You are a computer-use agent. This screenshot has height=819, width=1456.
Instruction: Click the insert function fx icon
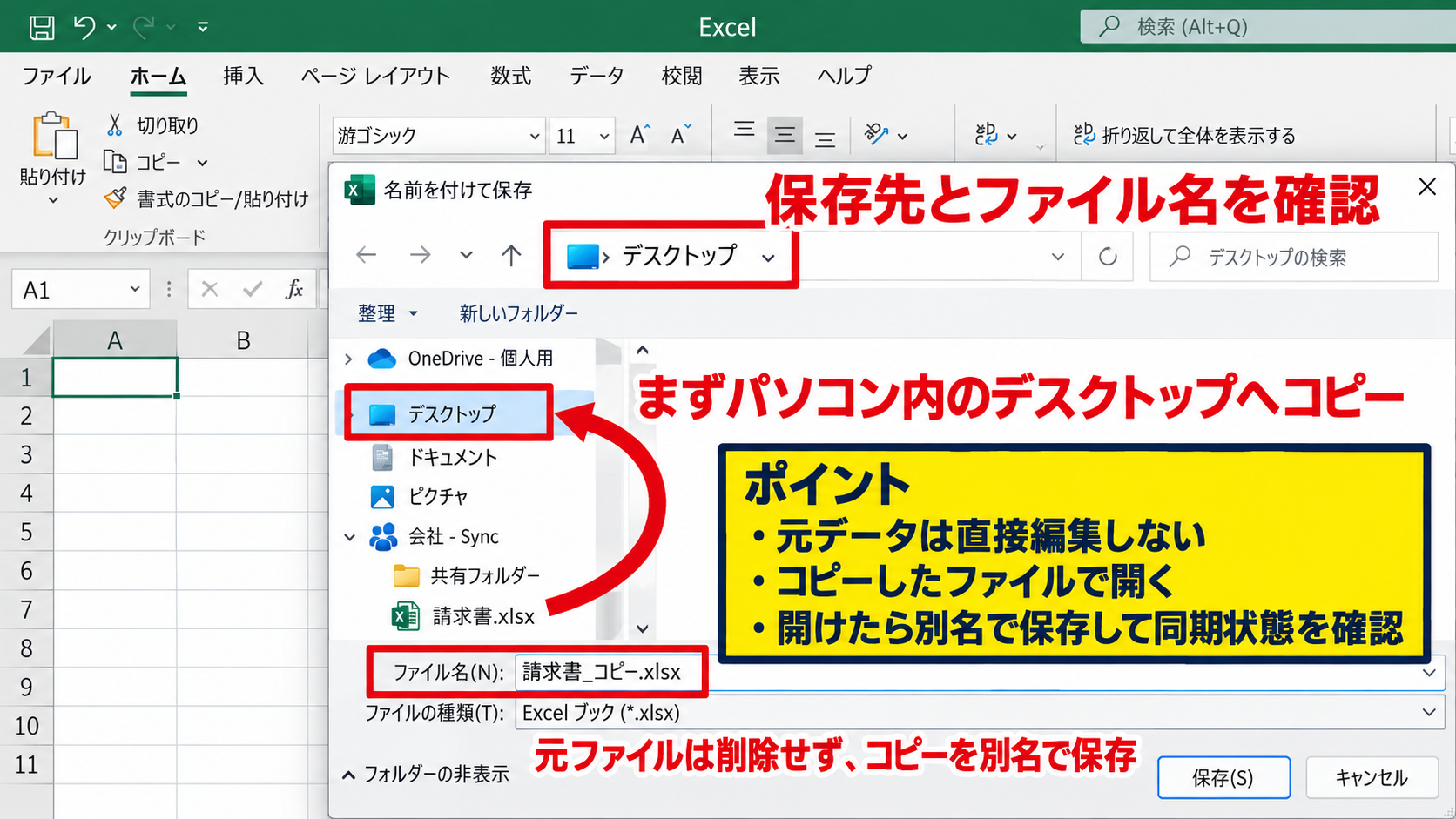tap(294, 289)
